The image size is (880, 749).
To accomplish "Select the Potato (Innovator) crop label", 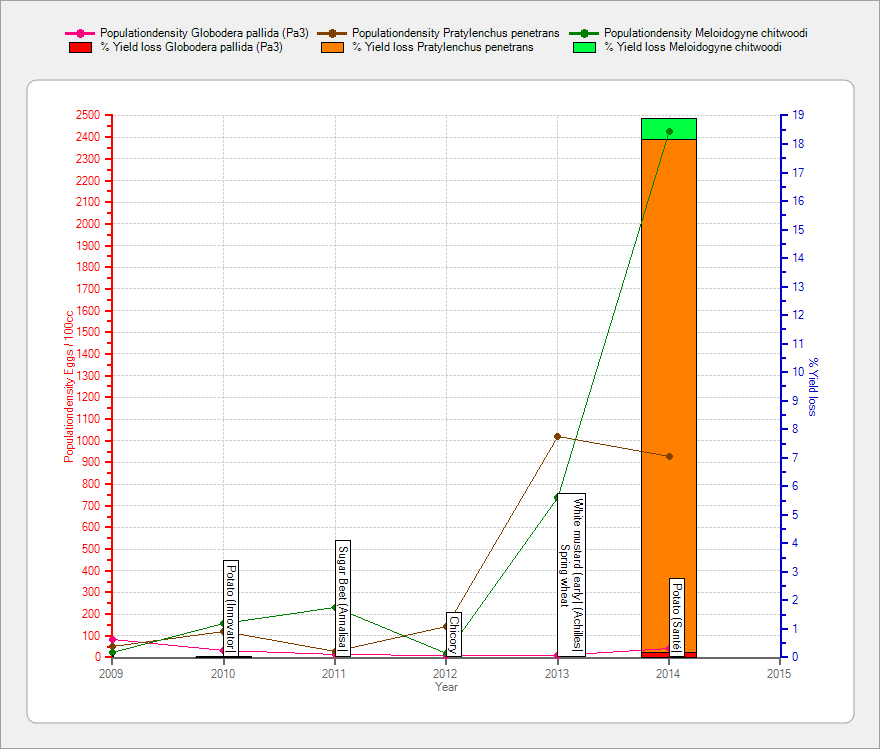I will click(x=231, y=607).
